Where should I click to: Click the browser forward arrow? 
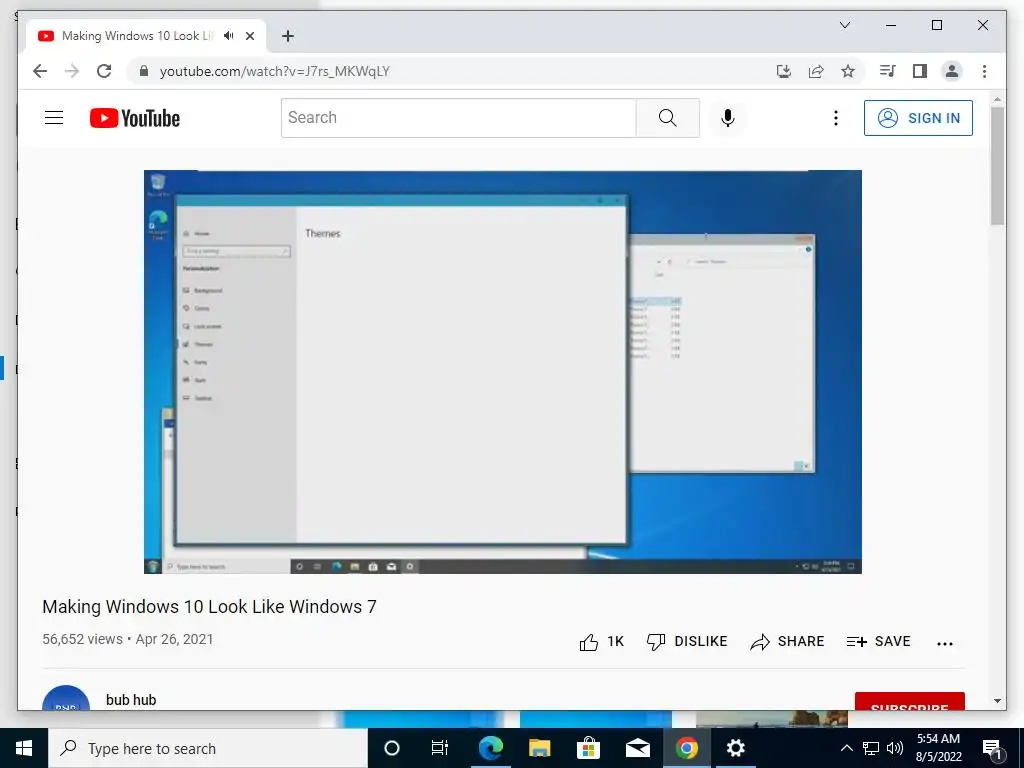click(72, 71)
